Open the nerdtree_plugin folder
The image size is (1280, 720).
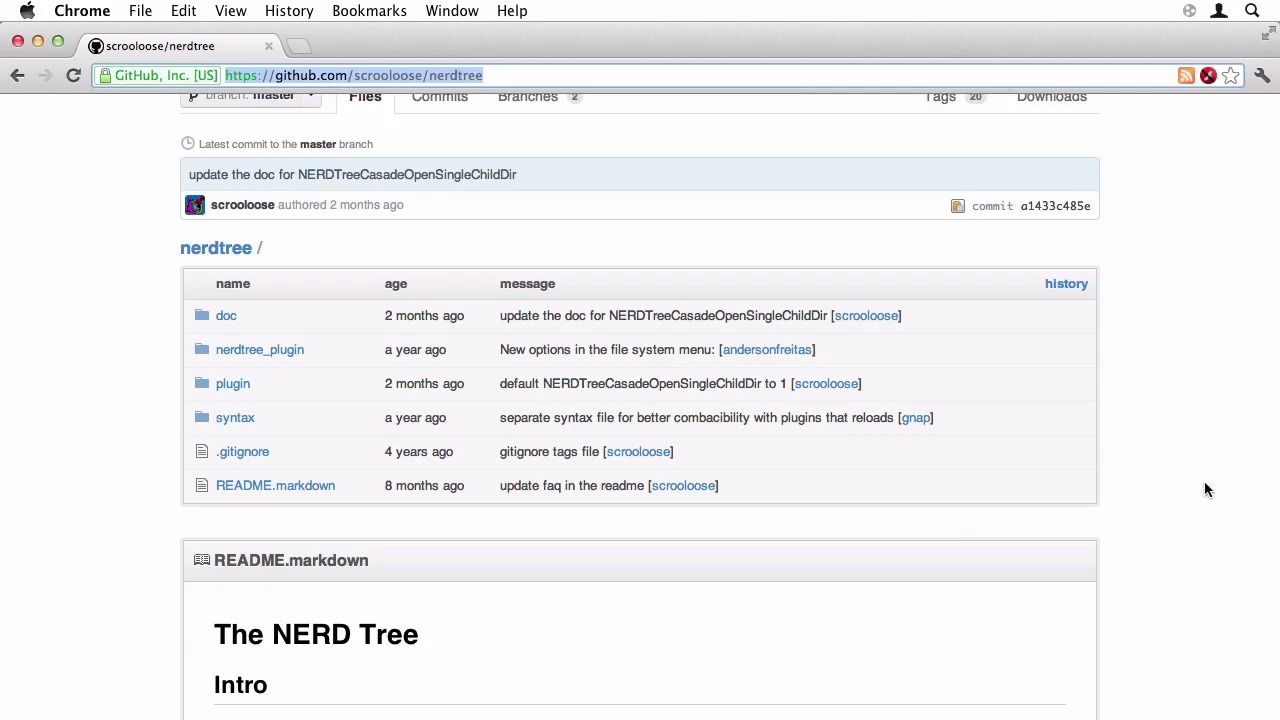(260, 350)
